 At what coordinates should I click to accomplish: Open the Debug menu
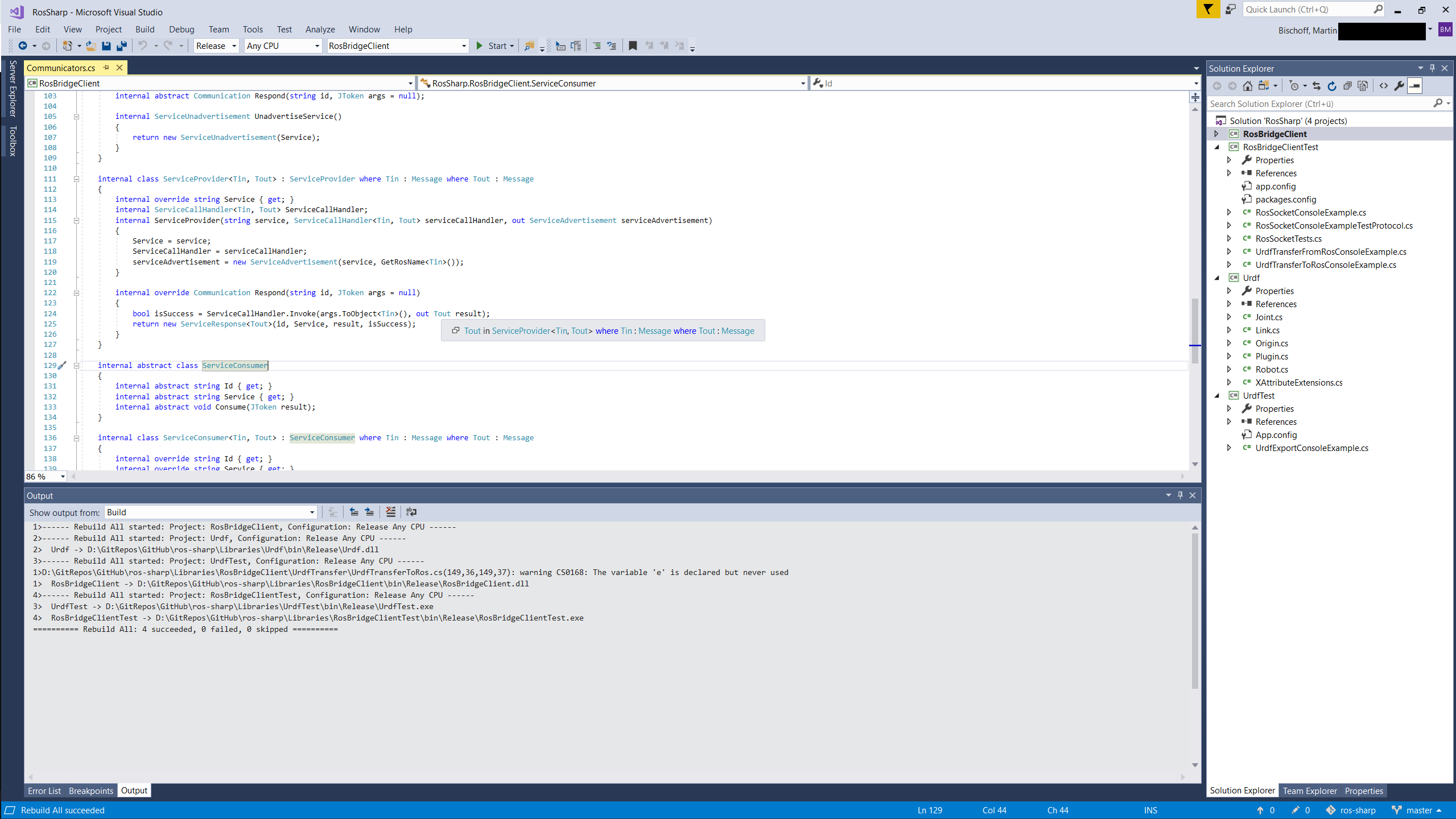tap(181, 29)
